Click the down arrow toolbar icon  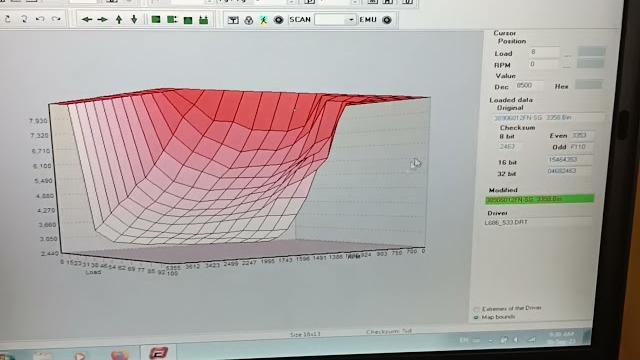134,19
